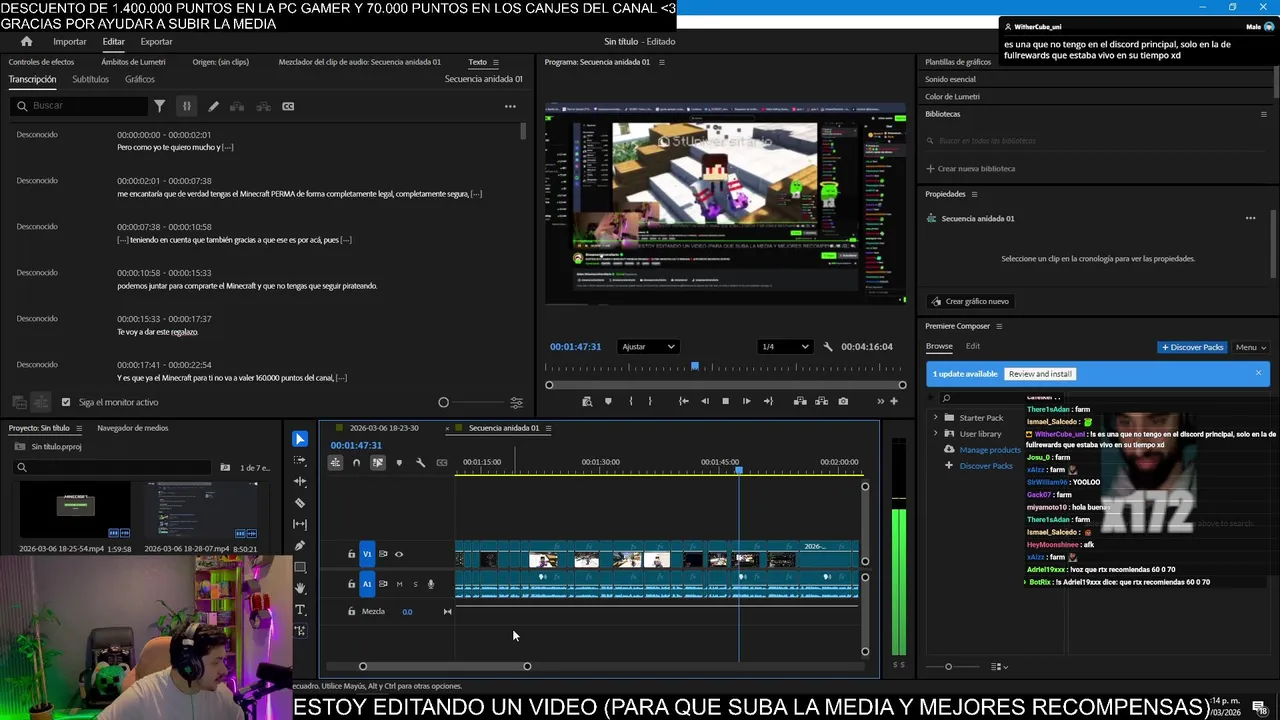The height and width of the screenshot is (720, 1280).
Task: Click the Discover Packs button
Action: coord(1192,347)
